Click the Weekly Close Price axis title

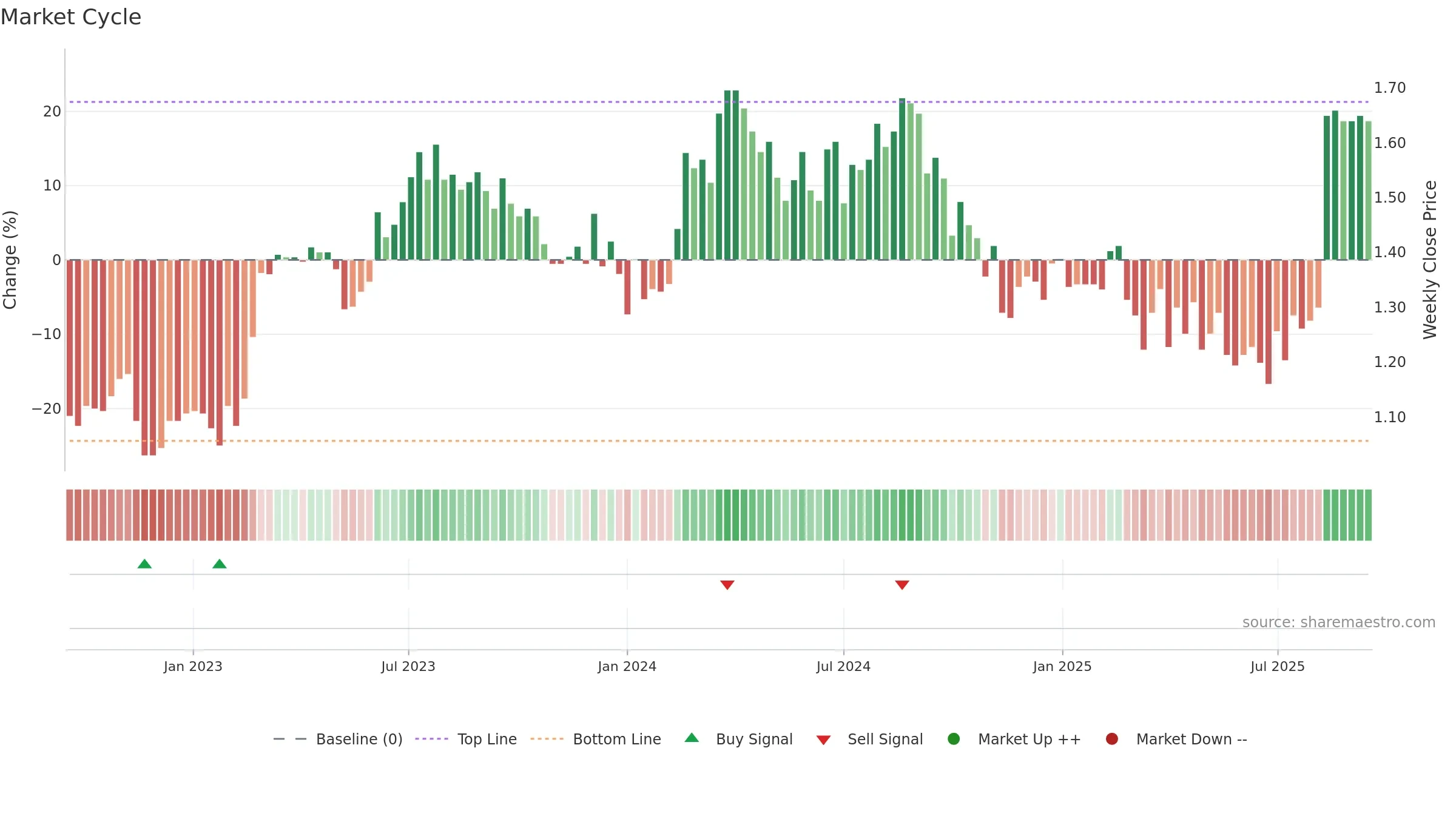1430,260
